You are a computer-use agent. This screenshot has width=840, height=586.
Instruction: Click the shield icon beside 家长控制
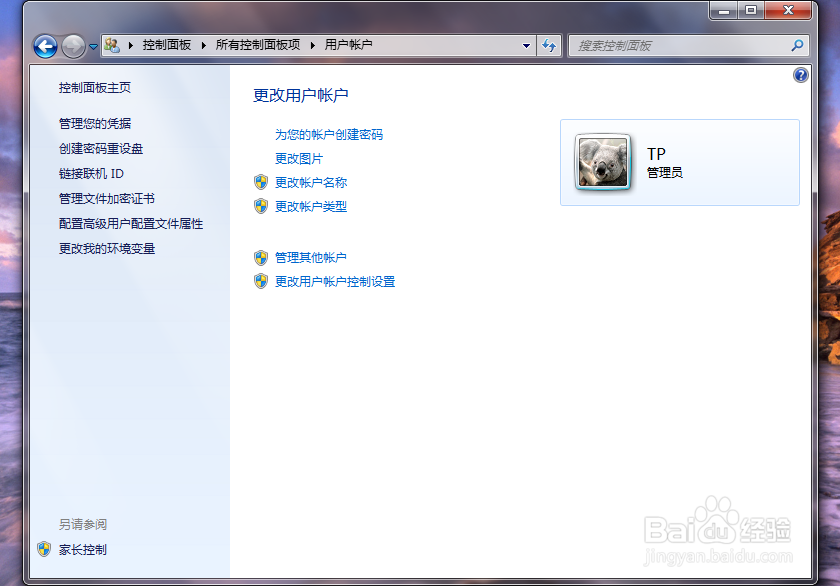click(42, 549)
